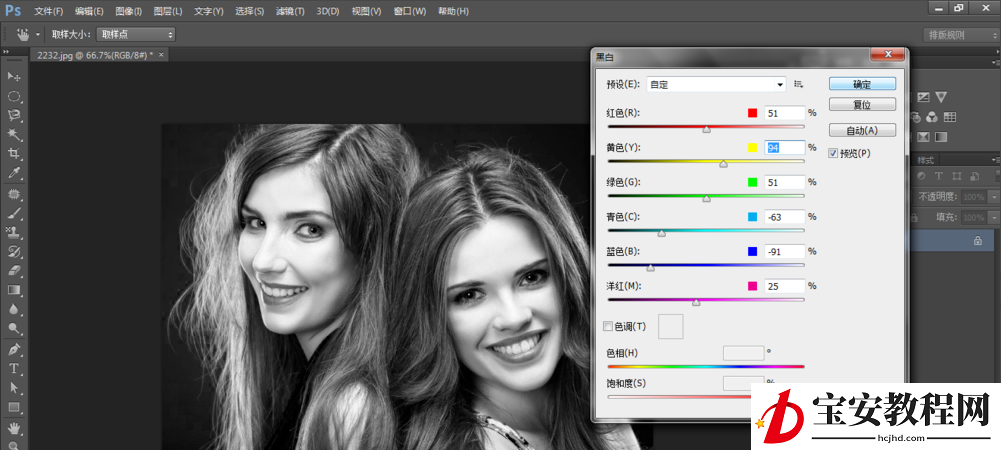Screen dimensions: 1001x450
Task: Click the yellow color swatch
Action: tap(753, 147)
